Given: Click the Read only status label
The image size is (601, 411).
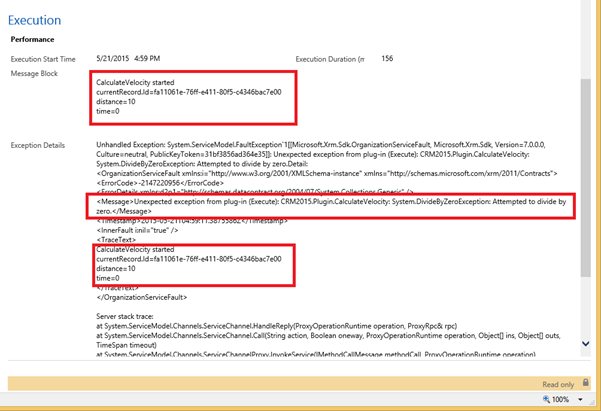Looking at the screenshot, I should pyautogui.click(x=558, y=384).
